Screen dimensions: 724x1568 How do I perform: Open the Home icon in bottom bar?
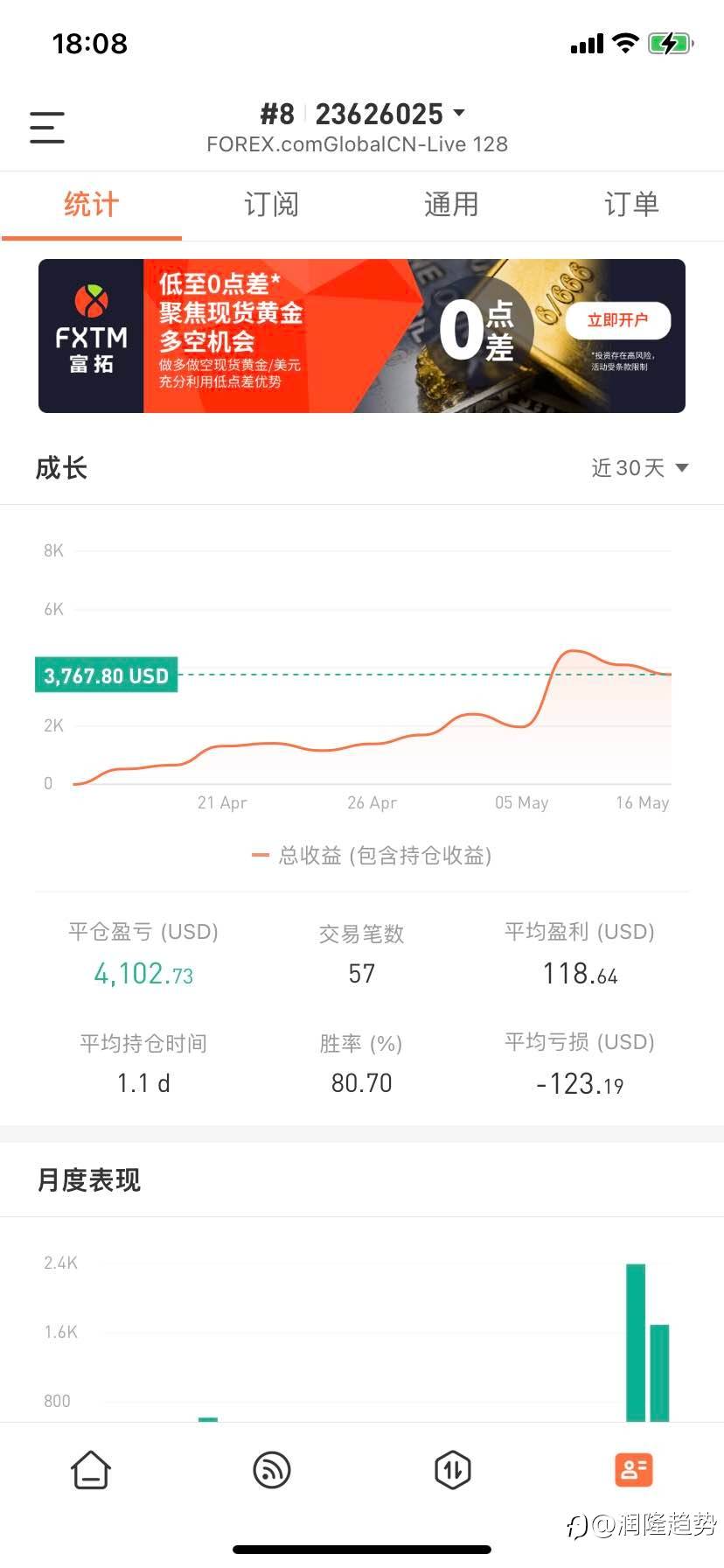pyautogui.click(x=91, y=1470)
